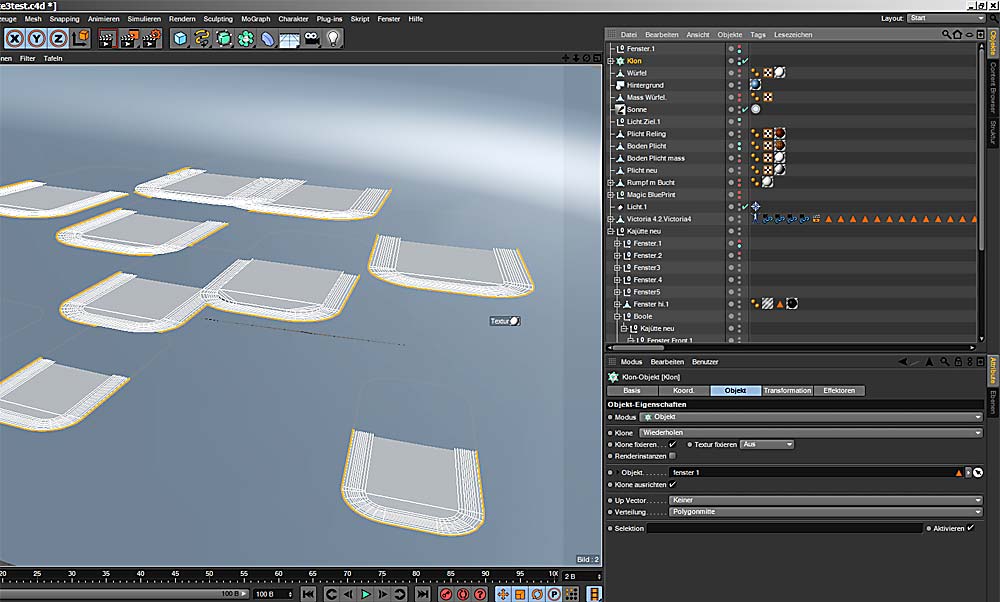The width and height of the screenshot is (1000, 602).
Task: Add a cube primitive object
Action: click(180, 38)
